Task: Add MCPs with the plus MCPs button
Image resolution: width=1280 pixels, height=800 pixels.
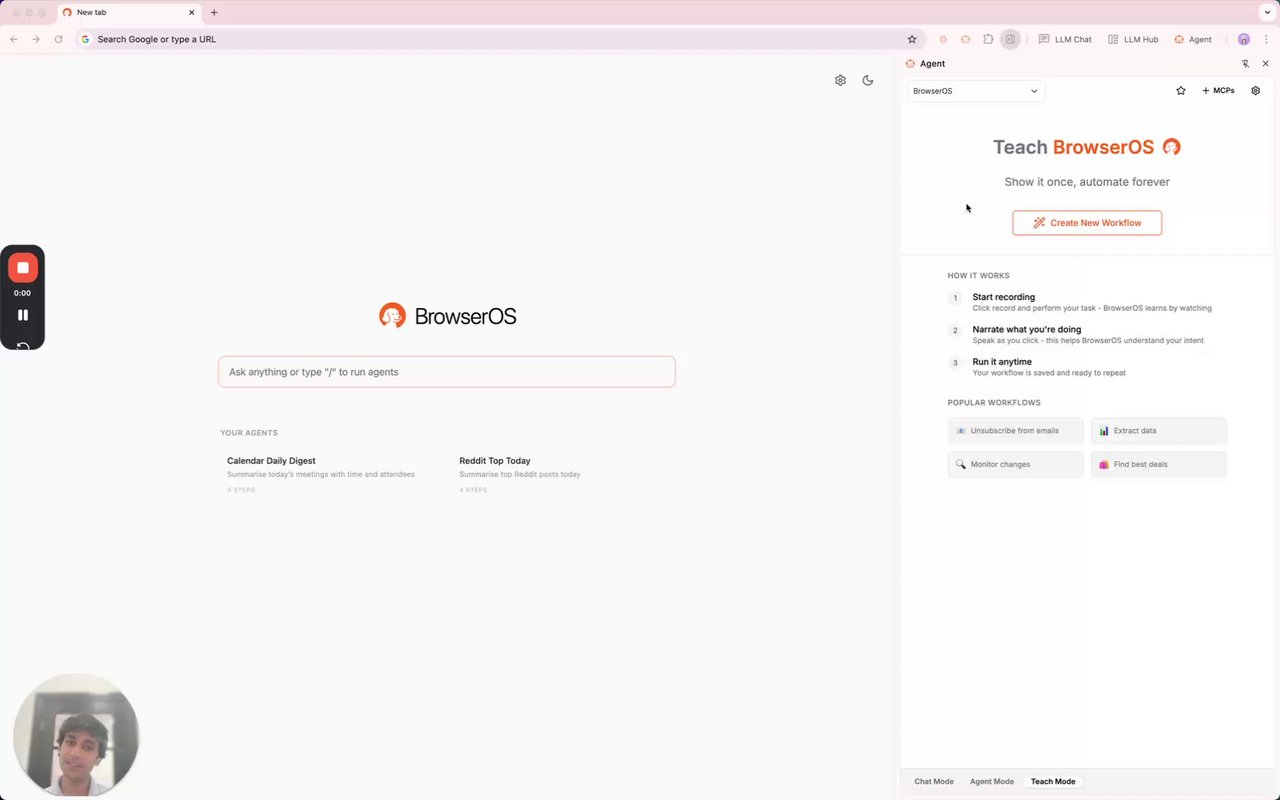Action: pyautogui.click(x=1218, y=91)
